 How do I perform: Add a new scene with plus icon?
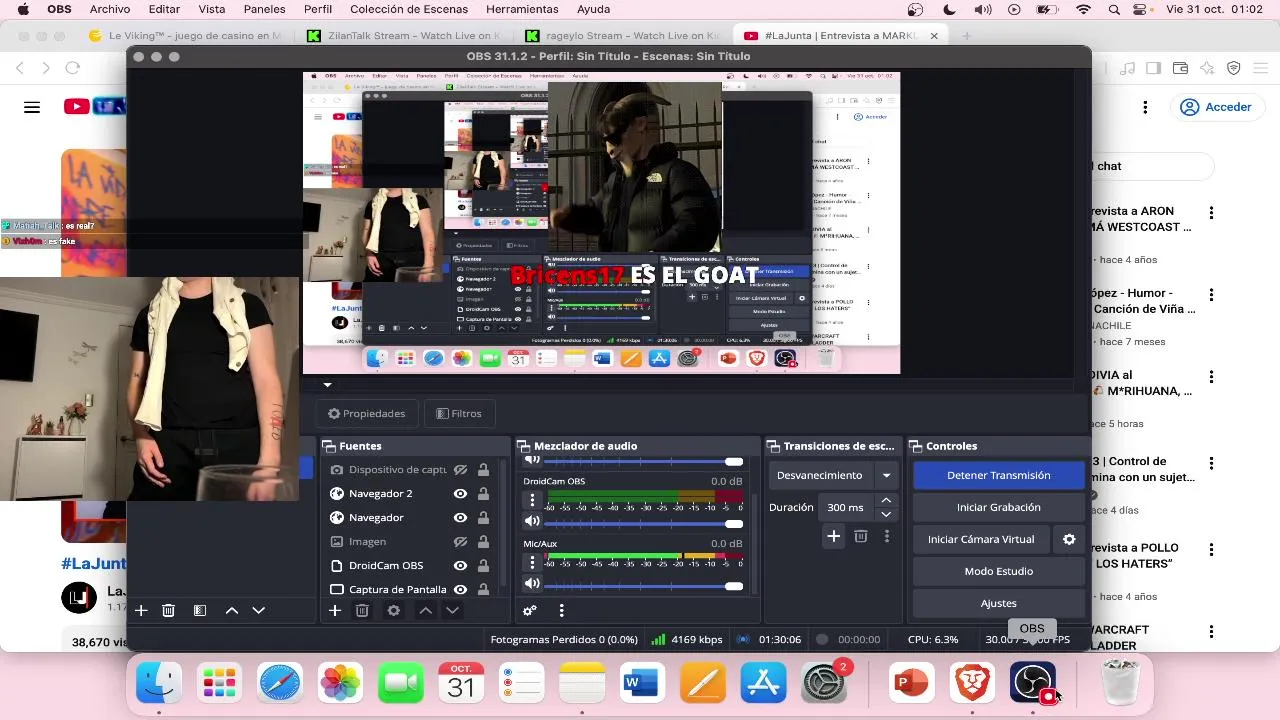point(141,610)
